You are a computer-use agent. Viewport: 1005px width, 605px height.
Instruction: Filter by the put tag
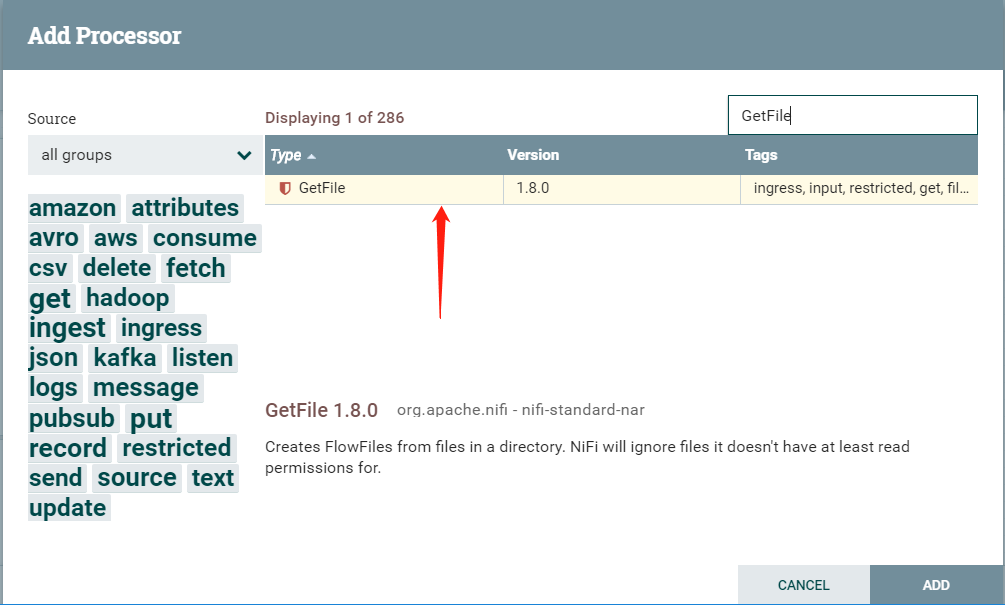pos(151,419)
